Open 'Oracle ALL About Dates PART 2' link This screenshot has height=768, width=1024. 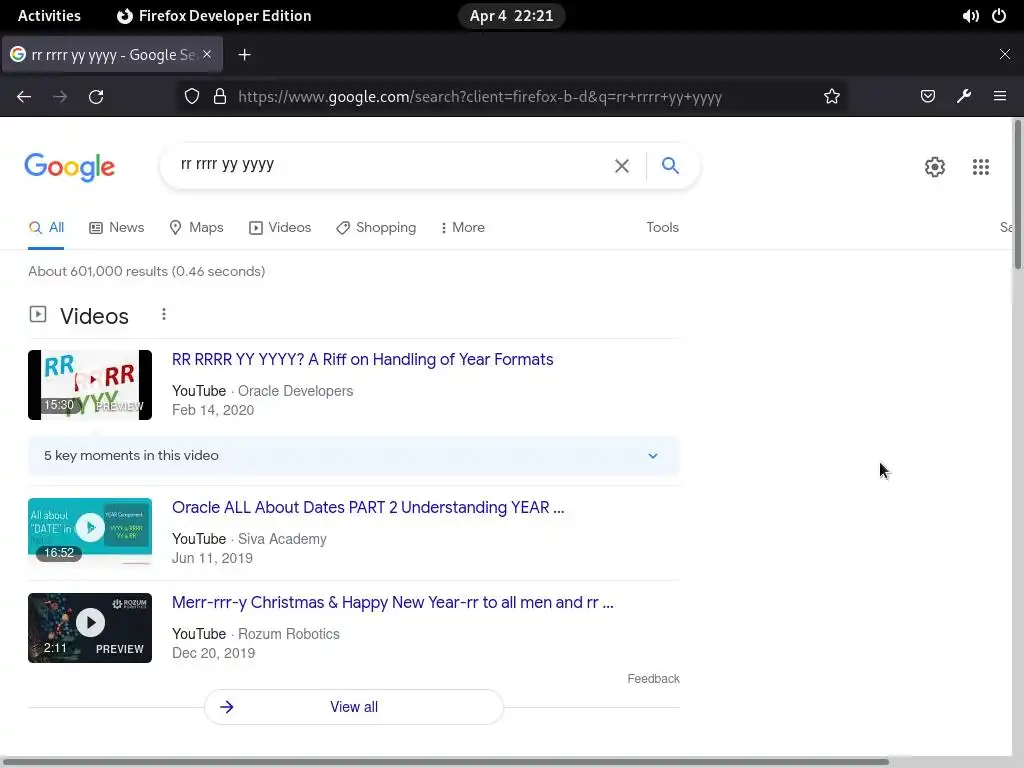[x=368, y=507]
